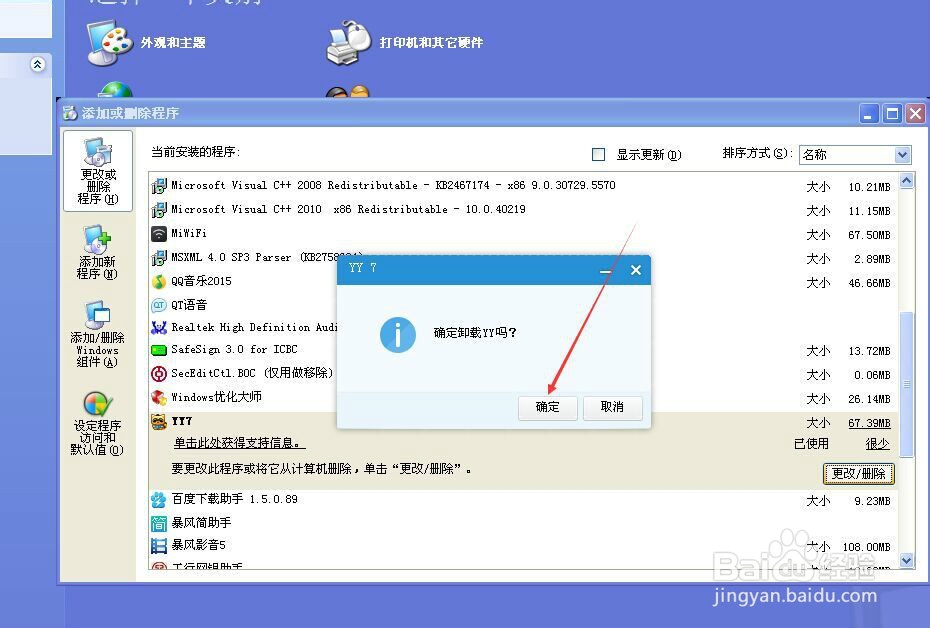930x628 pixels.
Task: Select 更改或删除程序 sidebar icon
Action: coord(98,171)
